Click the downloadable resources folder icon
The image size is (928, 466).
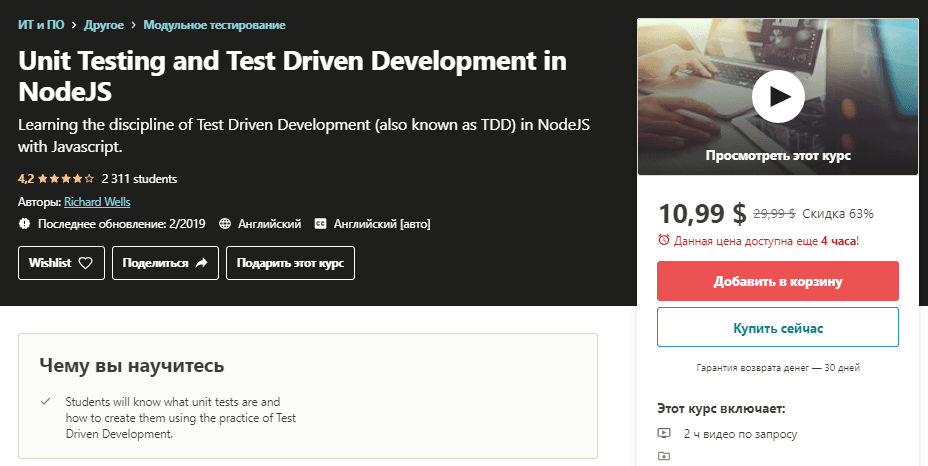click(664, 456)
